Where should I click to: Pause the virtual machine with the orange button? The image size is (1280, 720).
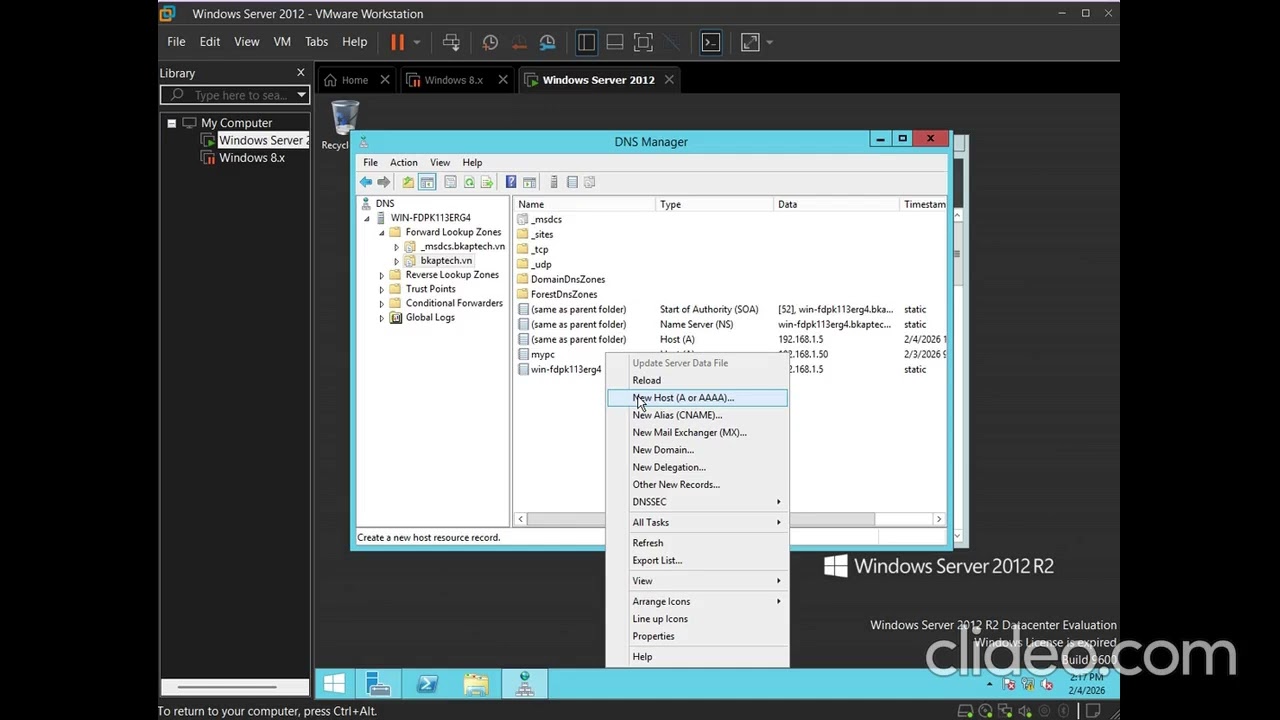point(397,42)
